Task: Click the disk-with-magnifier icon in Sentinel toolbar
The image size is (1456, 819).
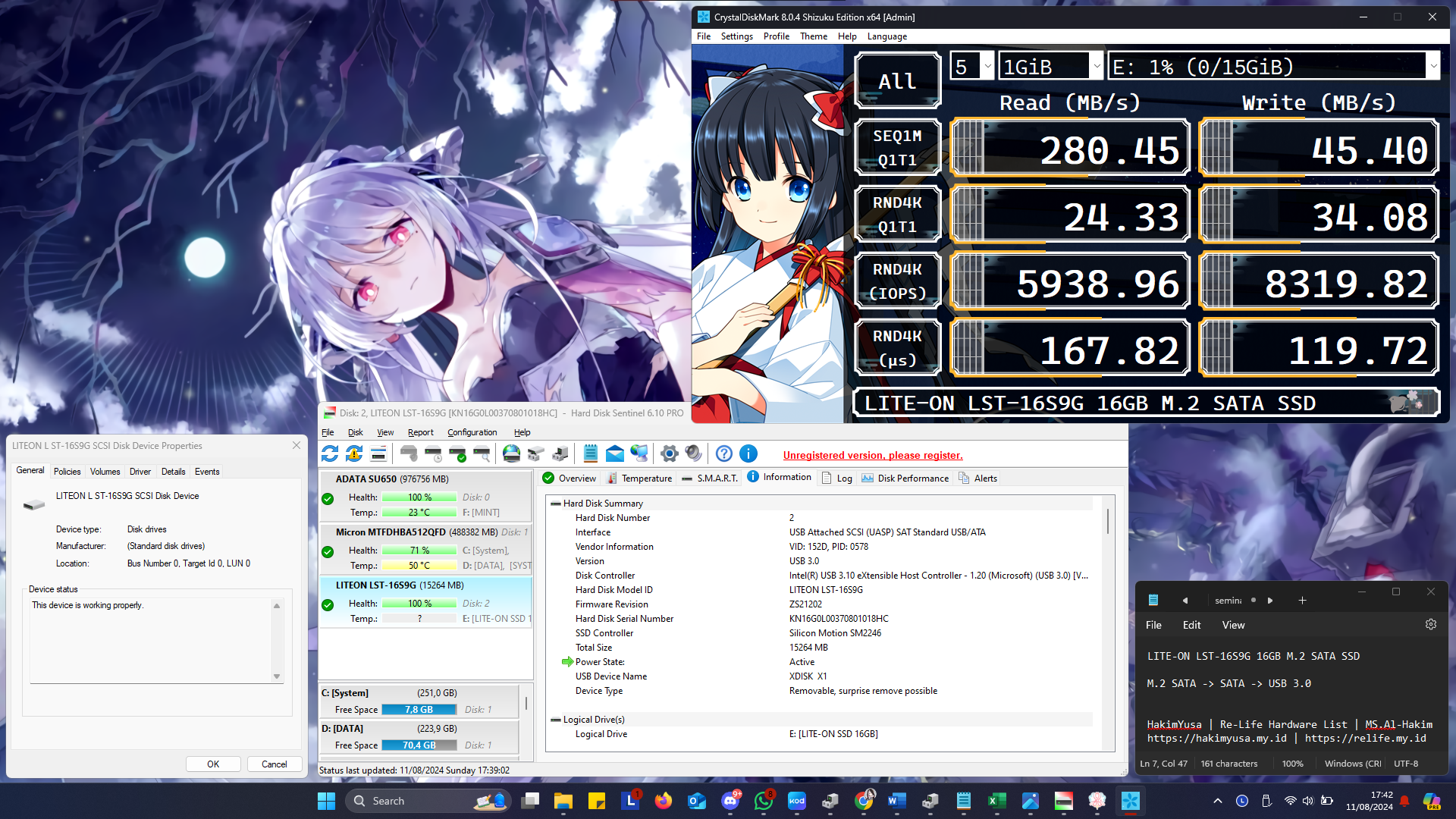Action: point(482,453)
